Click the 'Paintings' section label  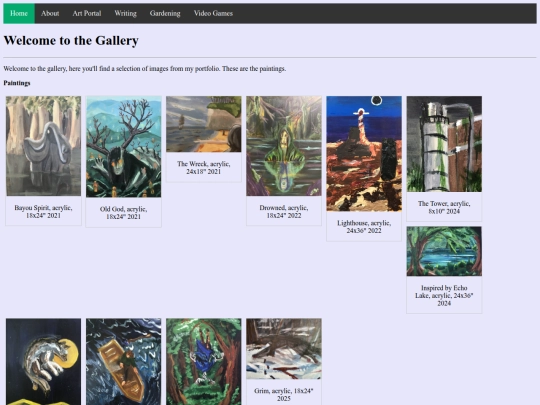pyautogui.click(x=17, y=83)
